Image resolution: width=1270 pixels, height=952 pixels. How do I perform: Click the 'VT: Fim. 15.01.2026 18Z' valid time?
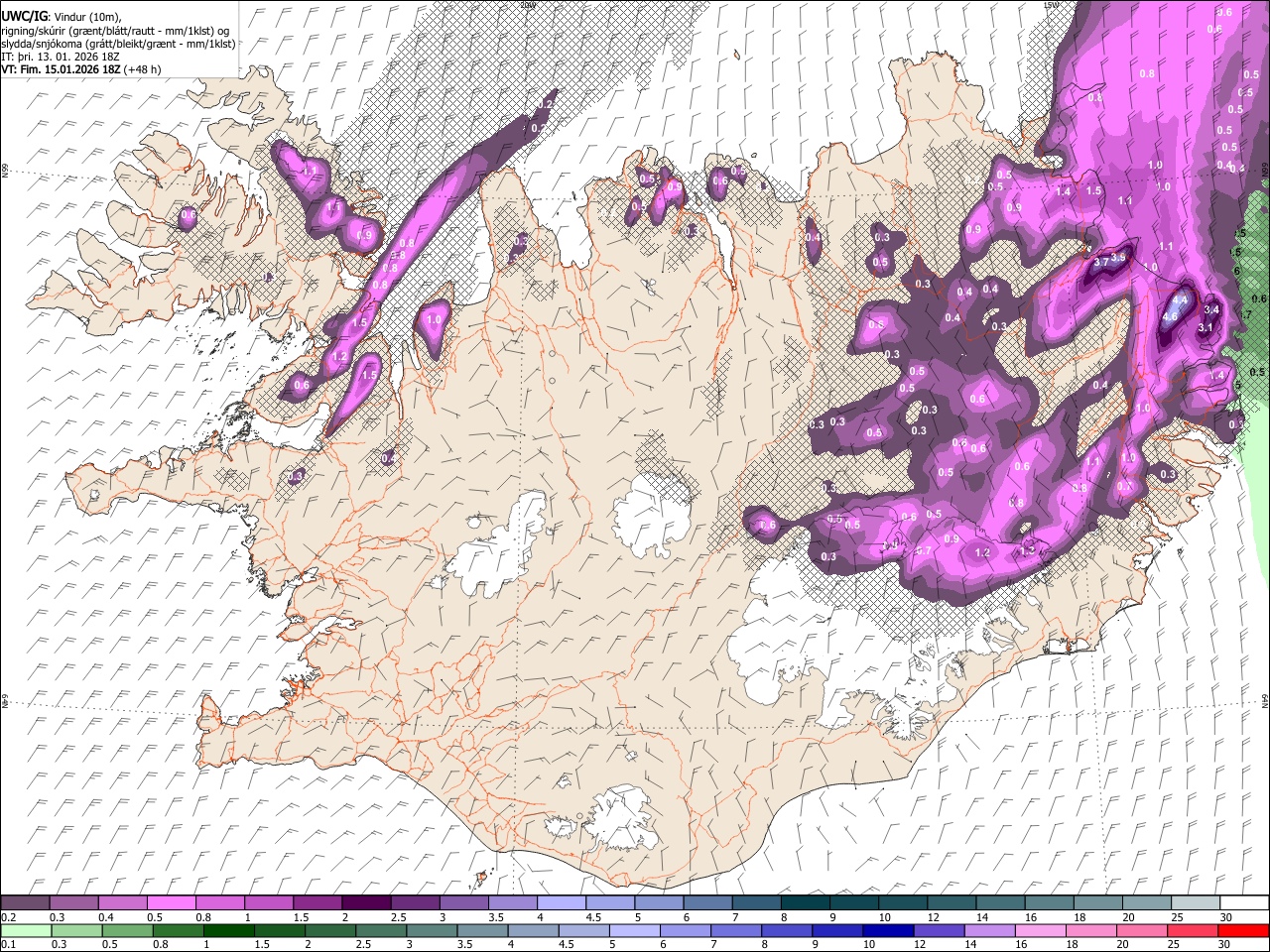61,69
